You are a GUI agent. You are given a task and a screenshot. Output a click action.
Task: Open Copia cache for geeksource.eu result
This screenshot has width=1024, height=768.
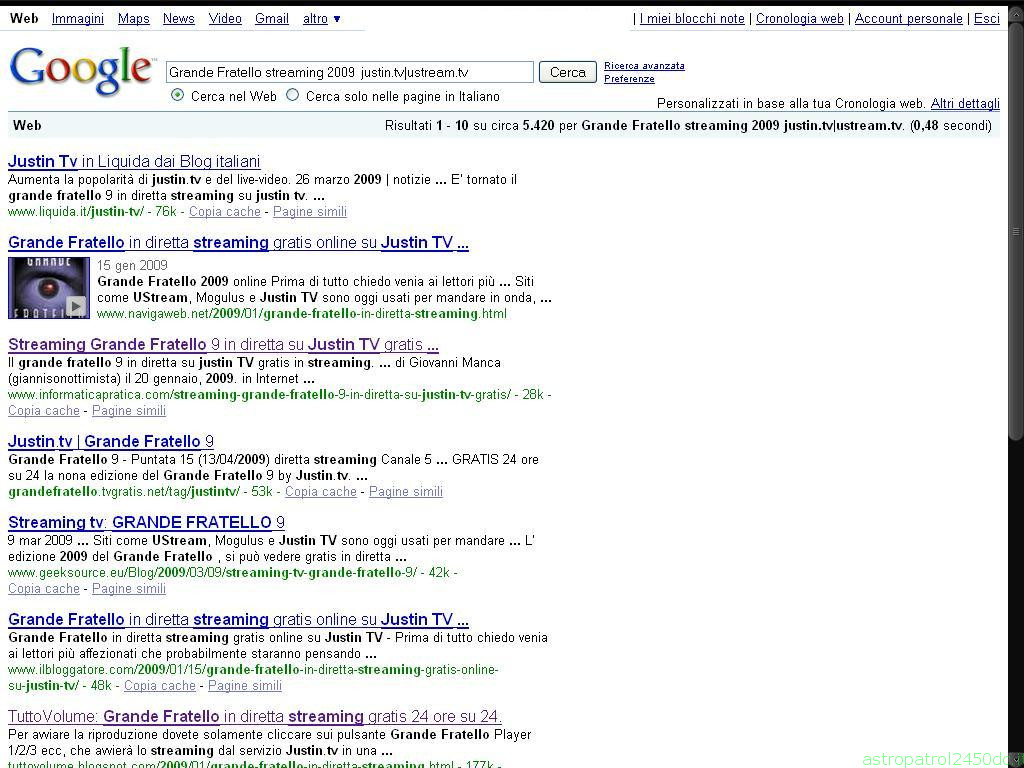pos(44,589)
